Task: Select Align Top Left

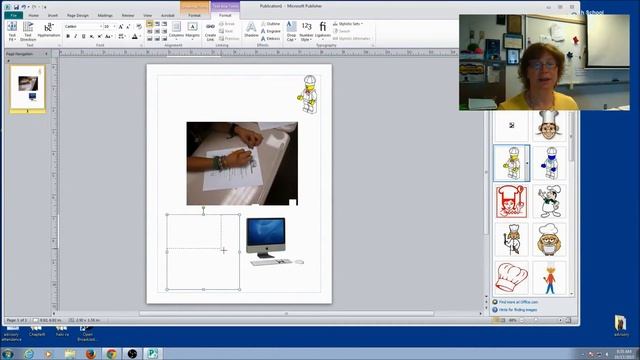Action: pos(150,24)
